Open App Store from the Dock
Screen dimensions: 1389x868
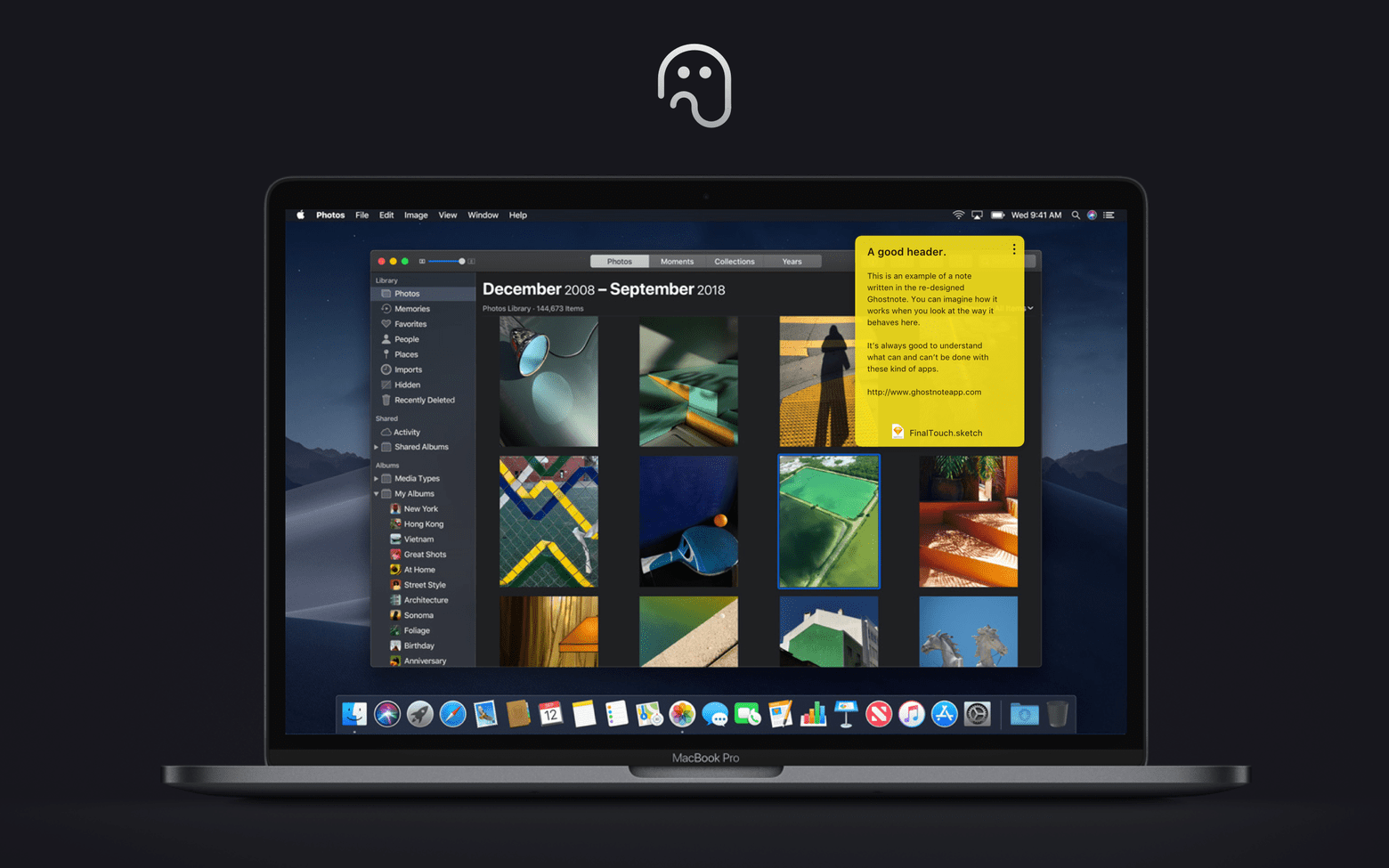click(x=944, y=714)
